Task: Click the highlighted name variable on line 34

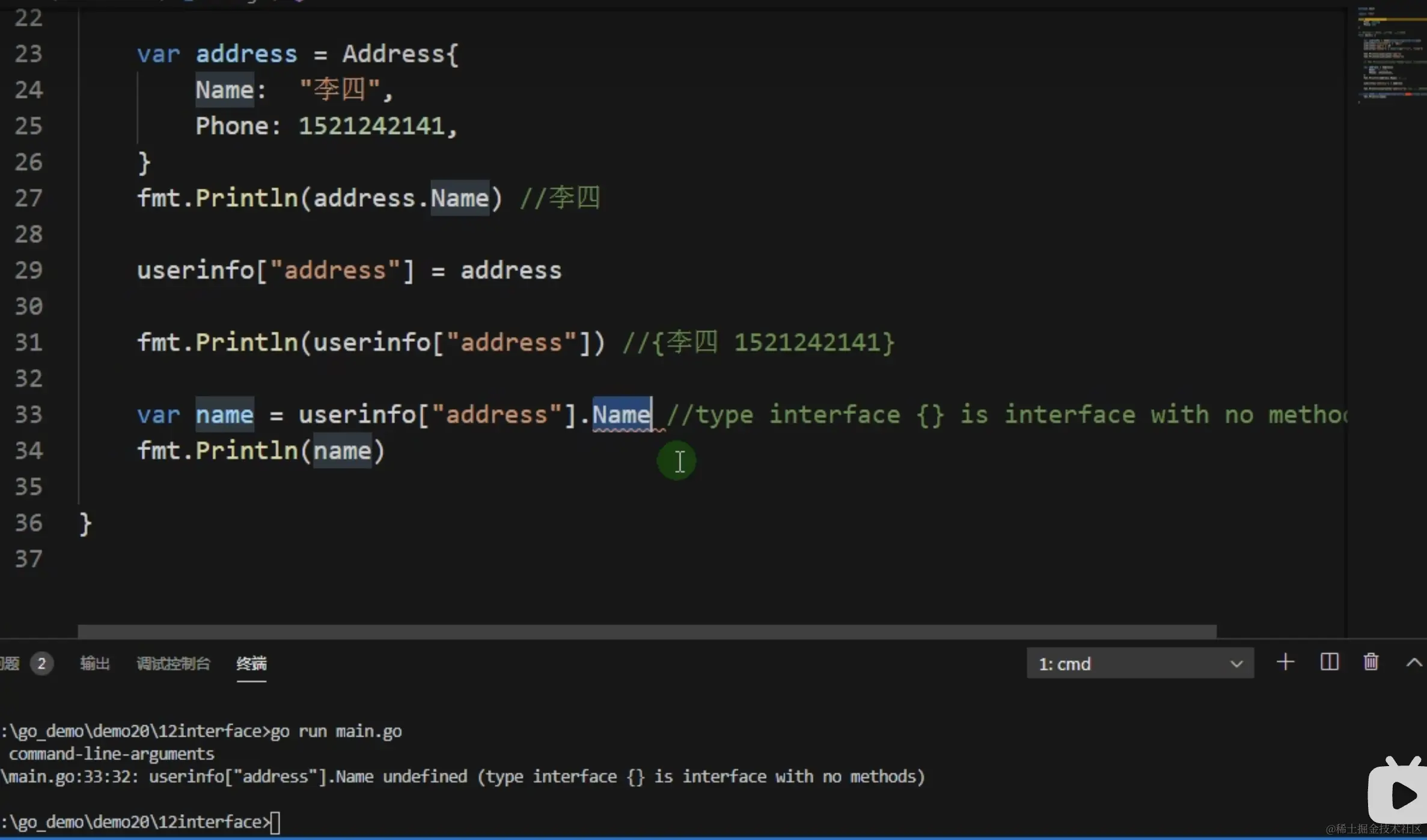Action: [x=342, y=451]
